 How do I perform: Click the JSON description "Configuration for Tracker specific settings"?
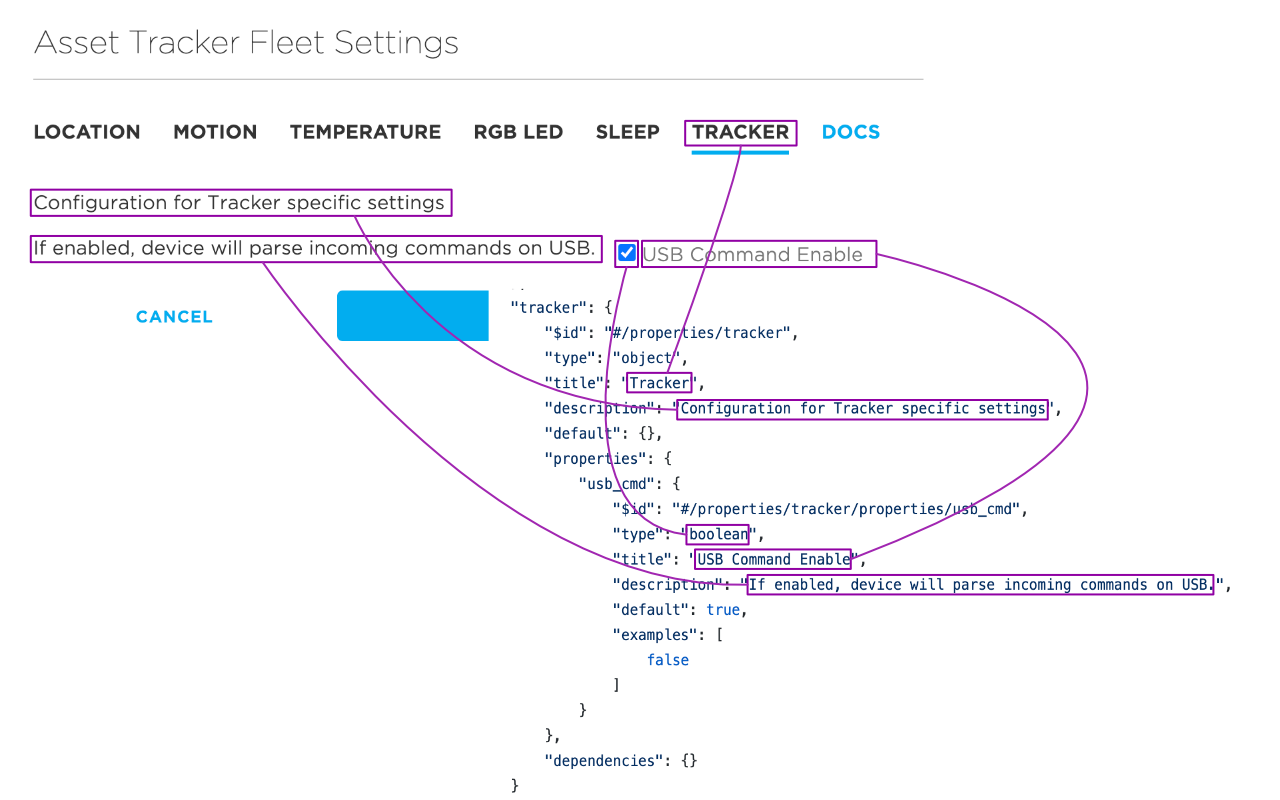(x=863, y=408)
